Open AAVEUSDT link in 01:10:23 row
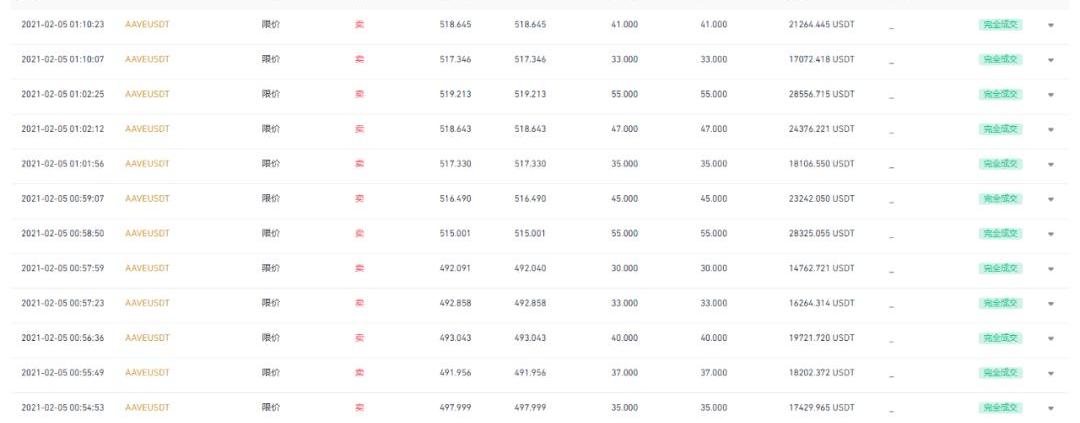 coord(147,23)
